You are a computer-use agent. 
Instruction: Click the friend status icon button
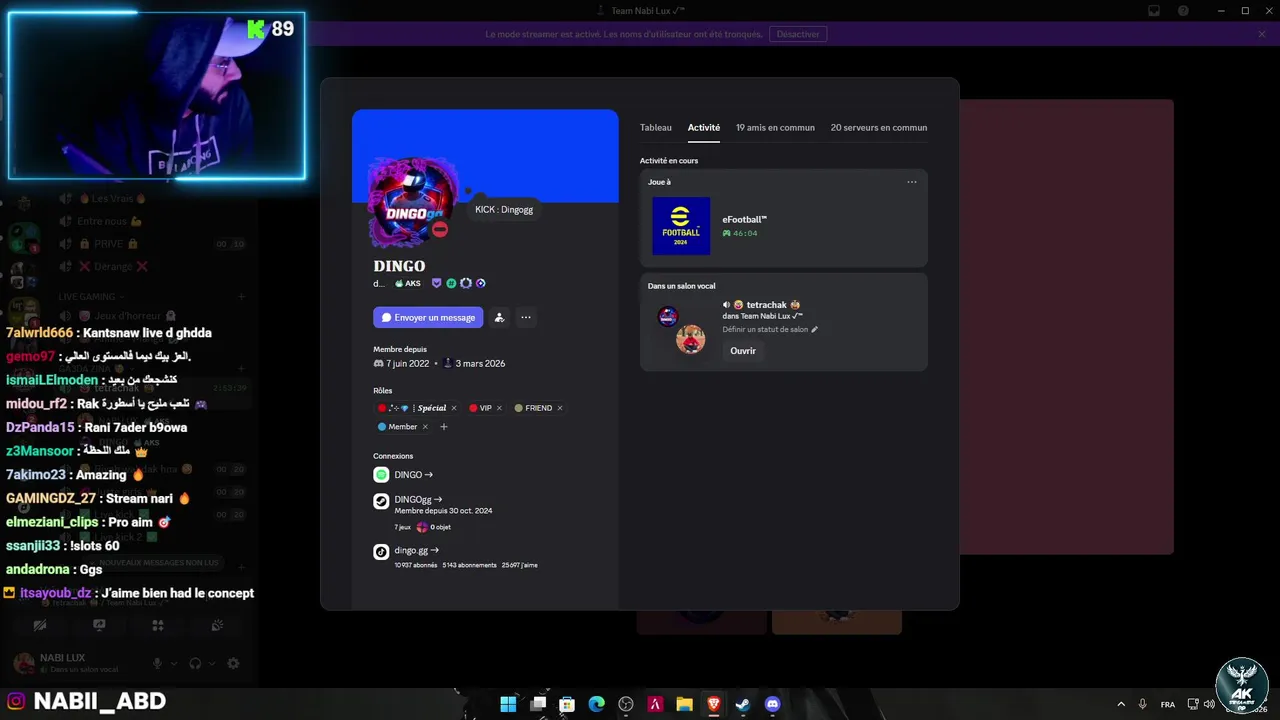[x=499, y=317]
